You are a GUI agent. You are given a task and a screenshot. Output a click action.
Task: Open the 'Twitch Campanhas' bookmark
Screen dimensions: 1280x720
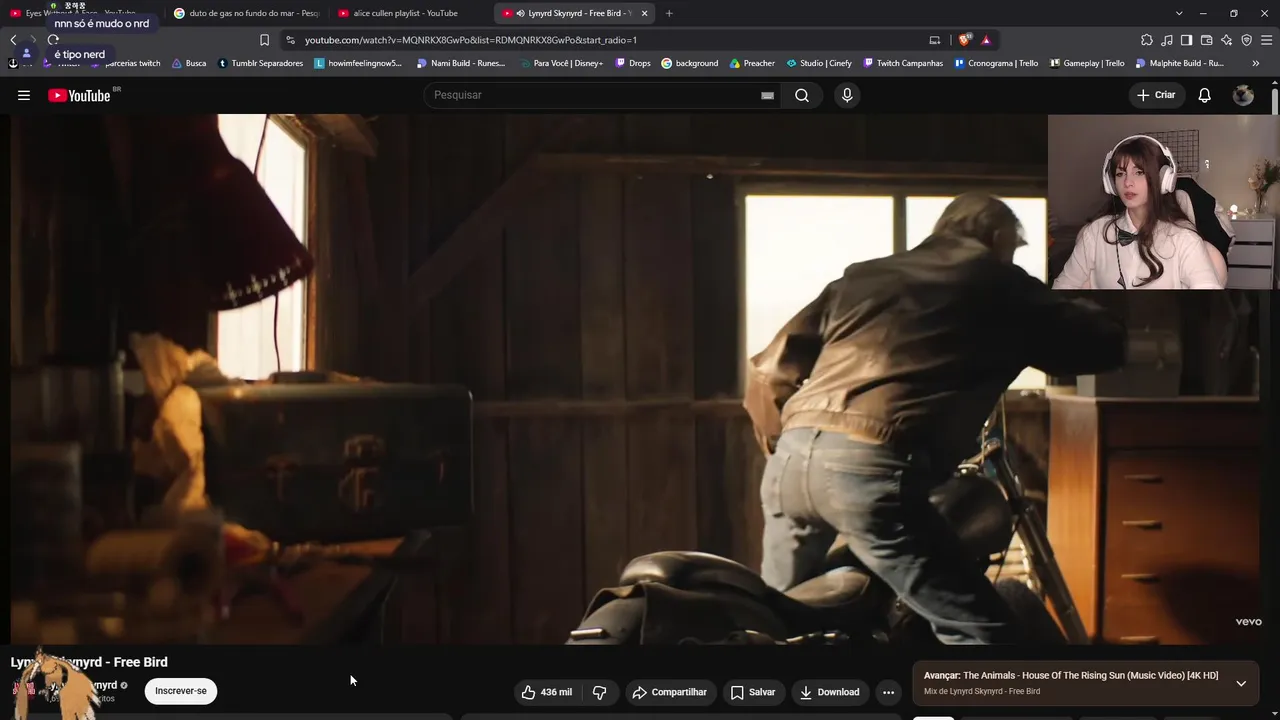pyautogui.click(x=903, y=63)
